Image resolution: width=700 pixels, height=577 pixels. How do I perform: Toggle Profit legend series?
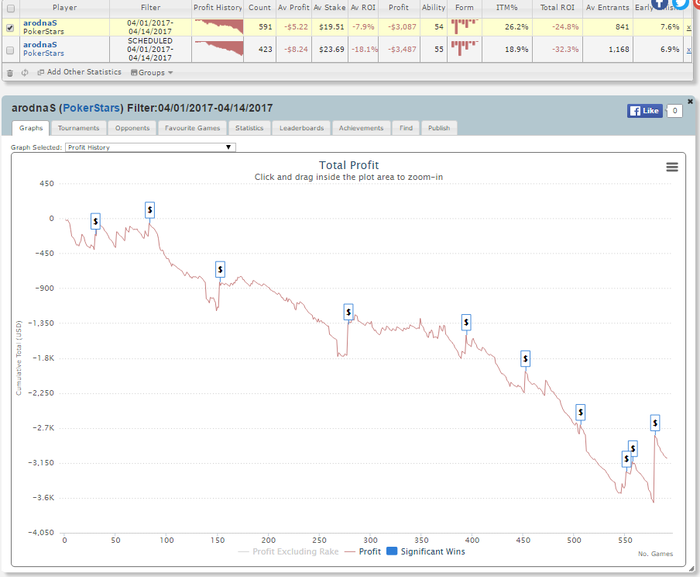pyautogui.click(x=363, y=552)
